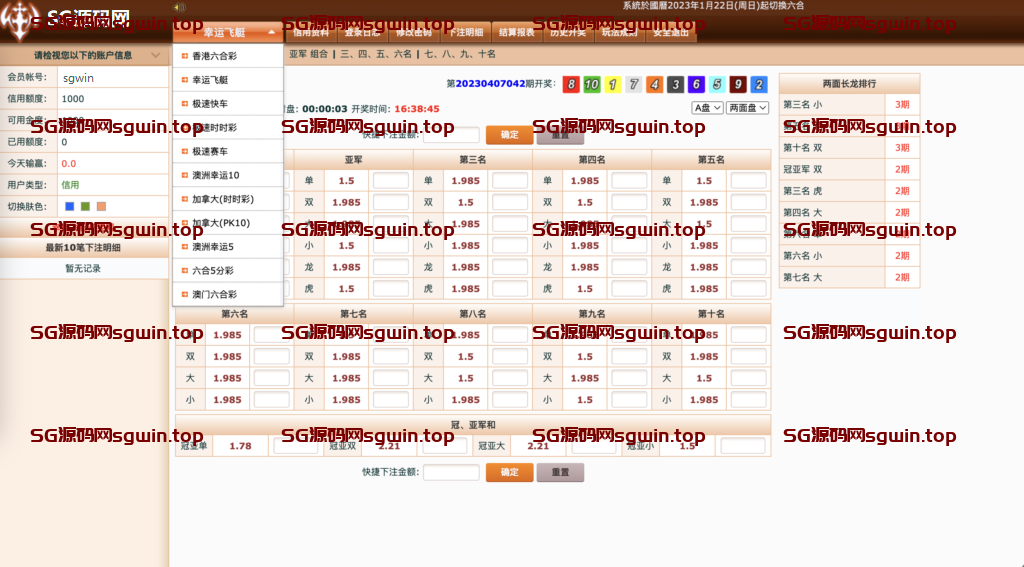The width and height of the screenshot is (1024, 567).
Task: Click the orange number 4 result ball
Action: (654, 85)
